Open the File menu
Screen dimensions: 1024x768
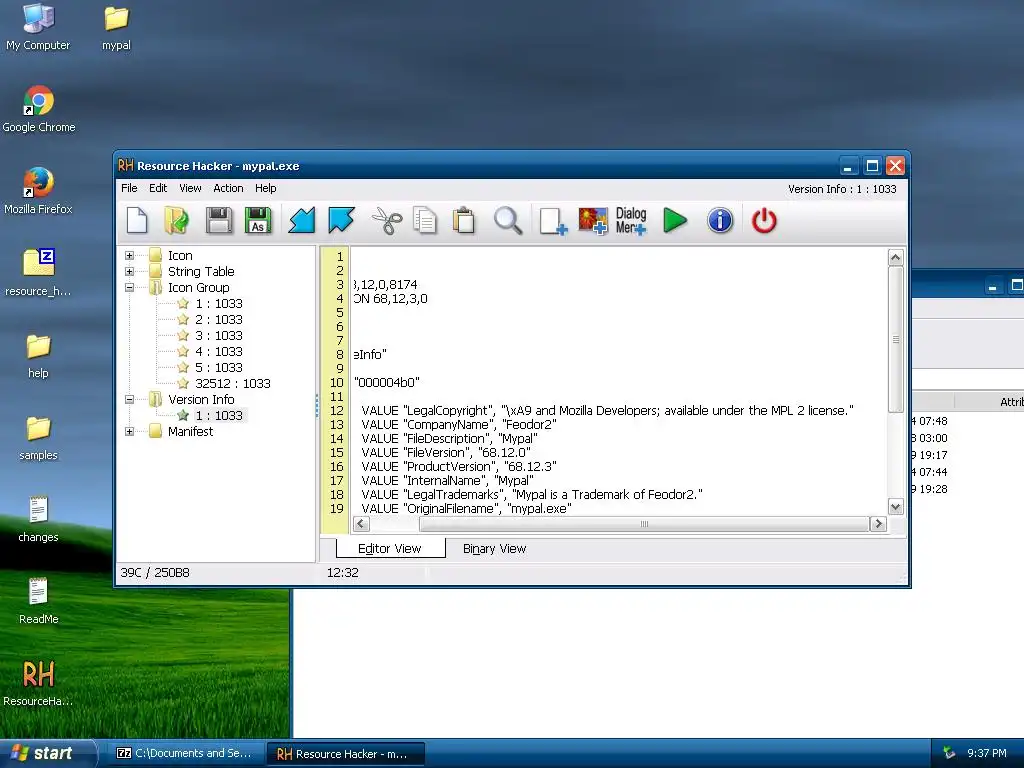[129, 188]
